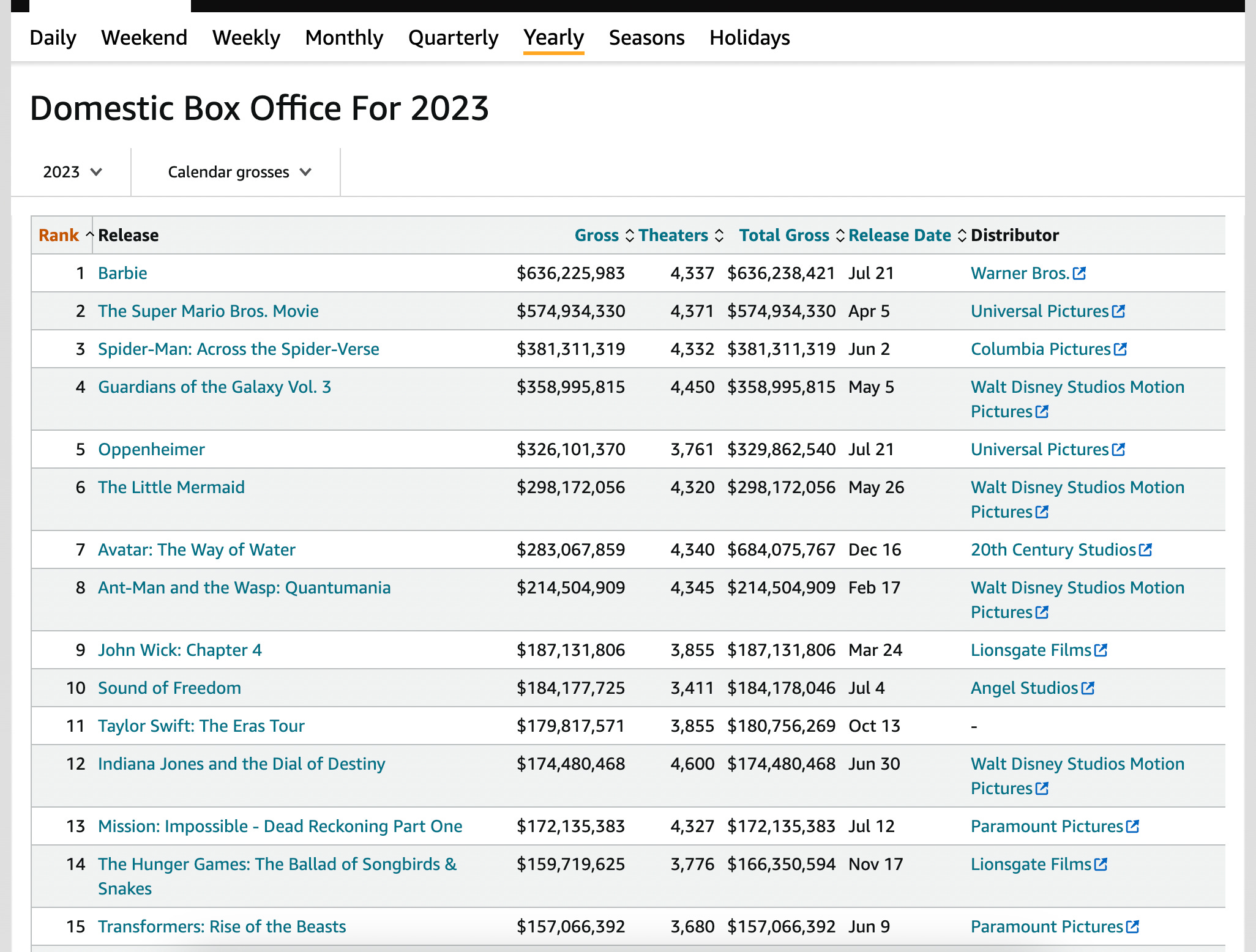Open Taylor Swift: The Eras Tour link

(201, 726)
